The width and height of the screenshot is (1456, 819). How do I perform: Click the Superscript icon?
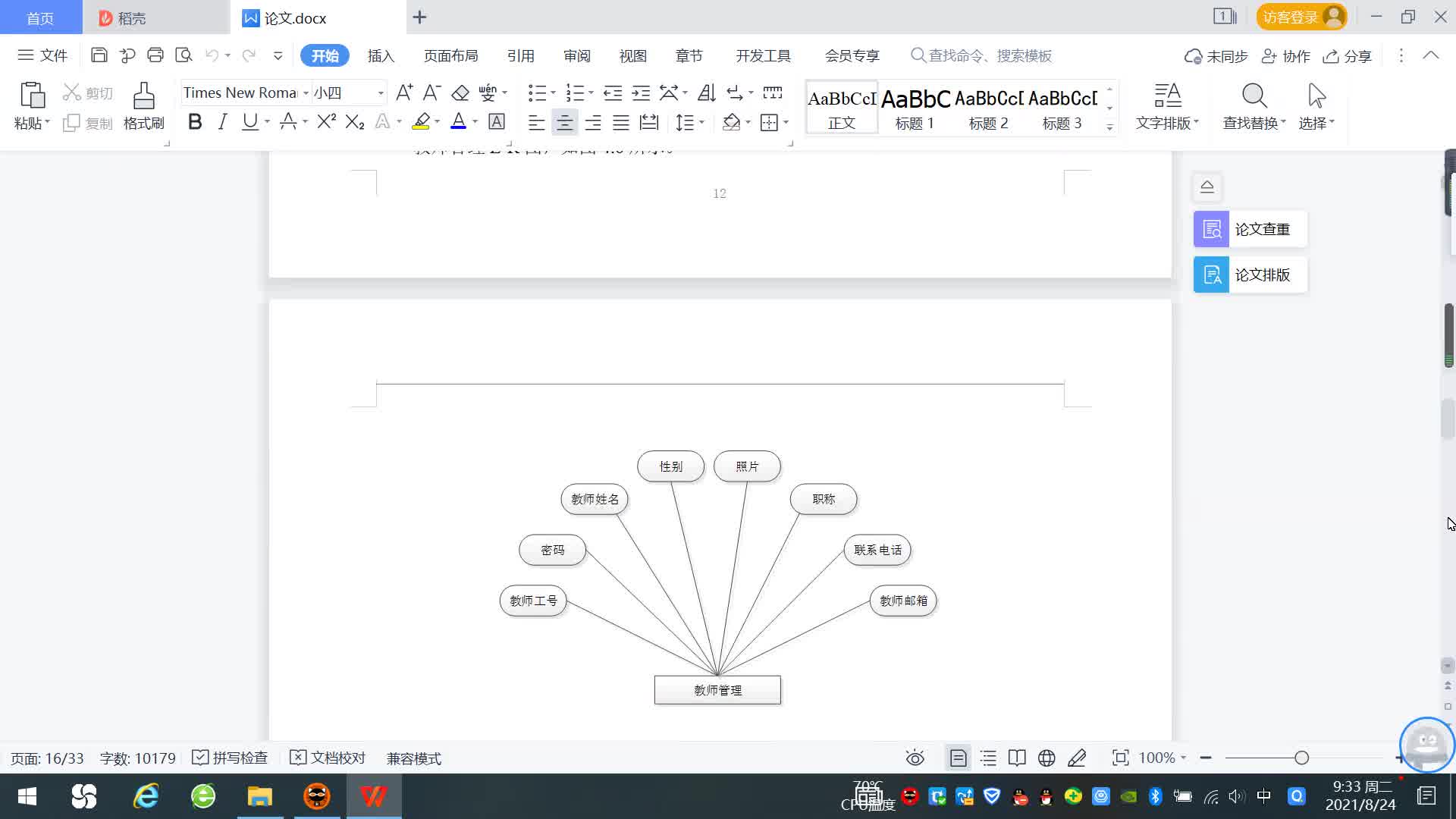click(x=326, y=122)
